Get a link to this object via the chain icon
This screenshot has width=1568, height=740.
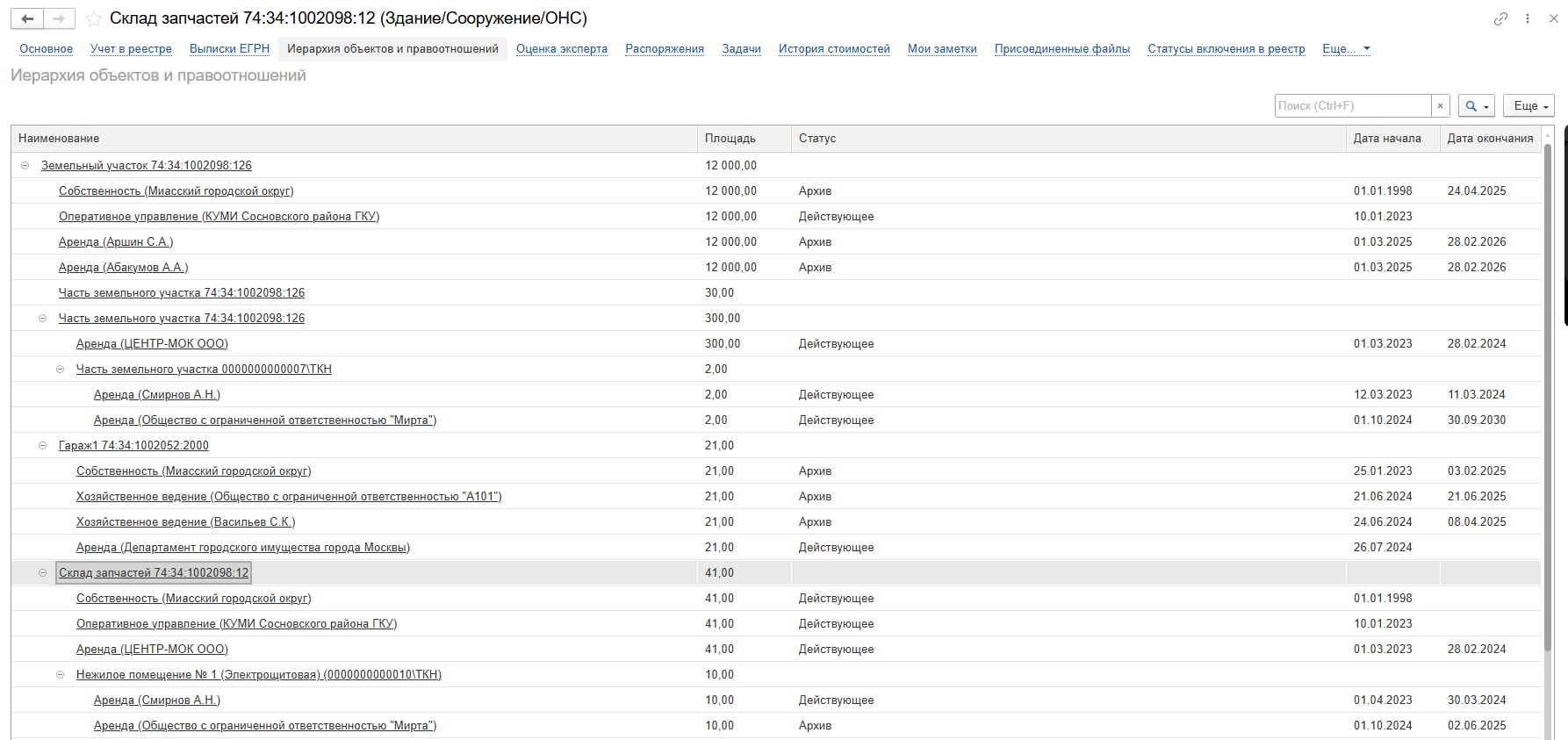click(1500, 18)
